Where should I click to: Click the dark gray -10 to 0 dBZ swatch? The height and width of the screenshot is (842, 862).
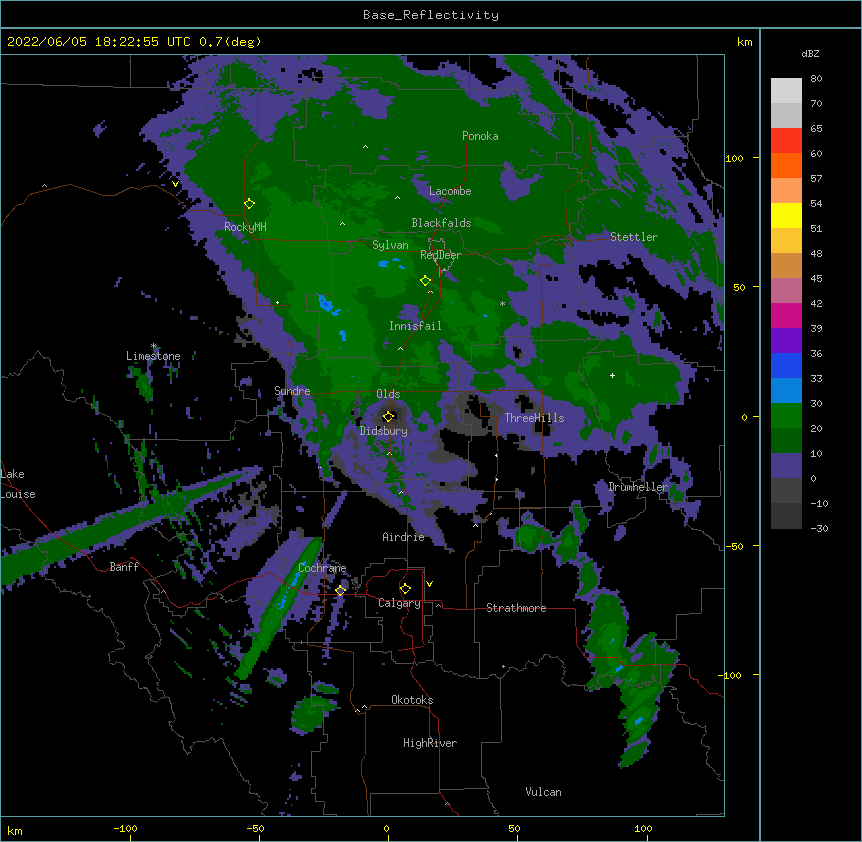(x=786, y=491)
